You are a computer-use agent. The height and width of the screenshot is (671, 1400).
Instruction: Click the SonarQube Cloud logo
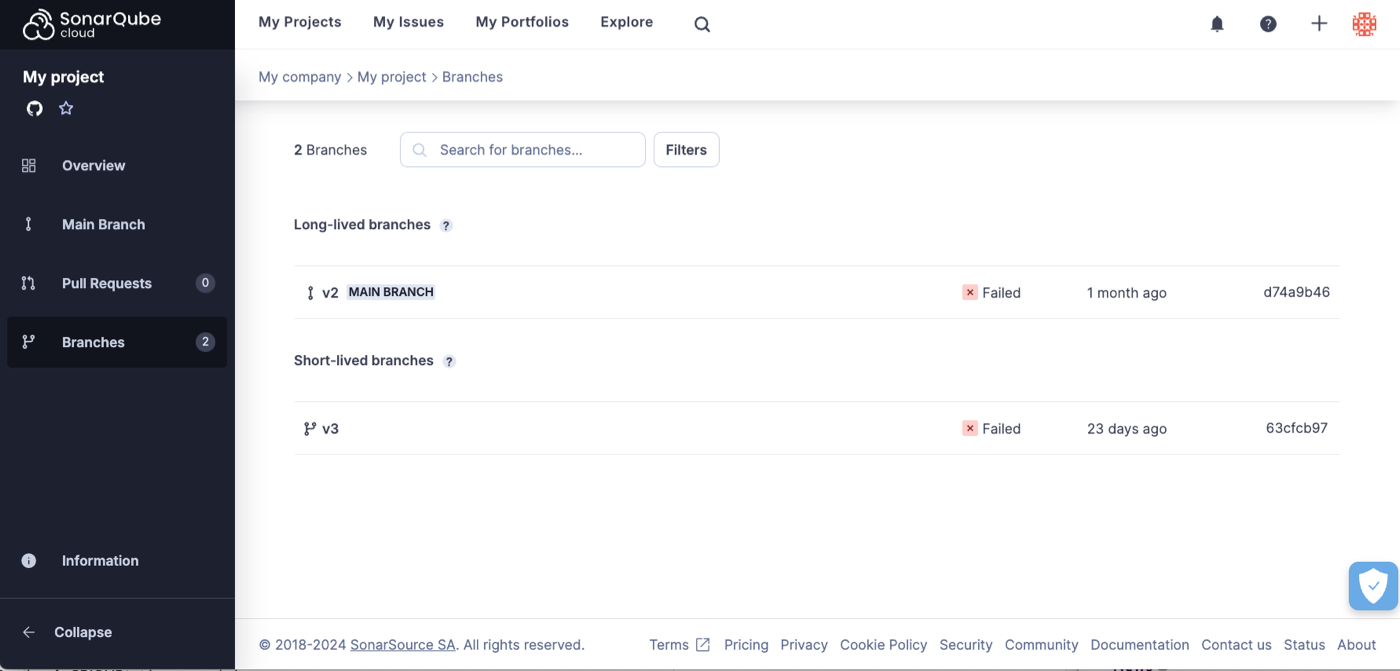[90, 22]
